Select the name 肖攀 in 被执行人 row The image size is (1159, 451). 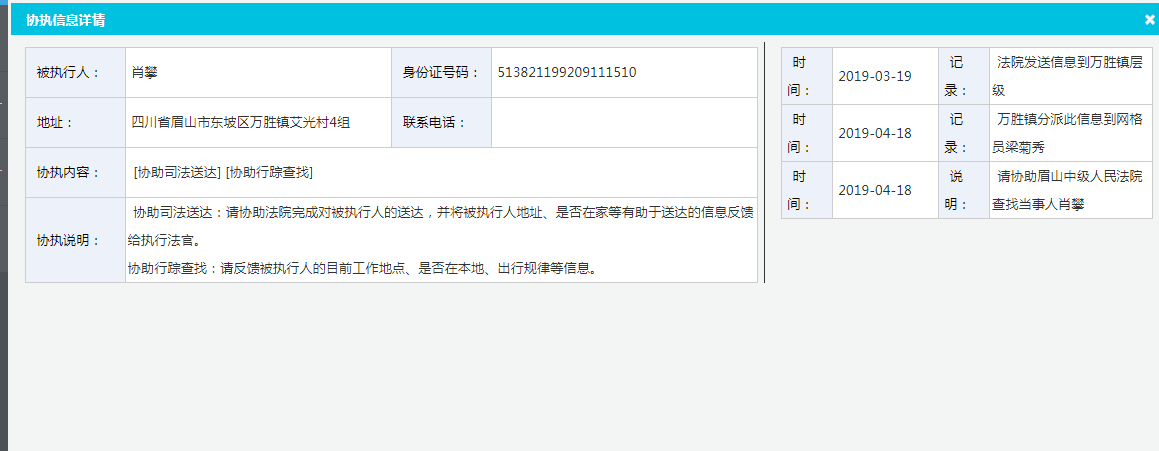tap(145, 72)
